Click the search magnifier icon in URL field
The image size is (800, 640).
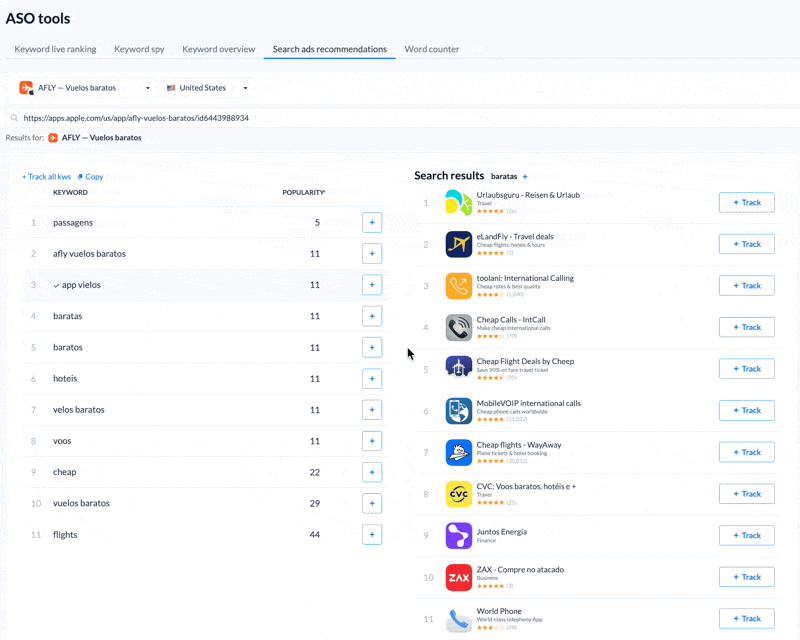(14, 118)
